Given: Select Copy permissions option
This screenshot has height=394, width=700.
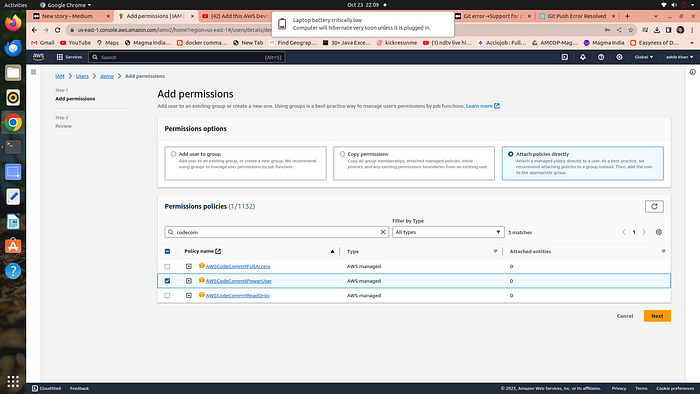Looking at the screenshot, I should point(342,154).
